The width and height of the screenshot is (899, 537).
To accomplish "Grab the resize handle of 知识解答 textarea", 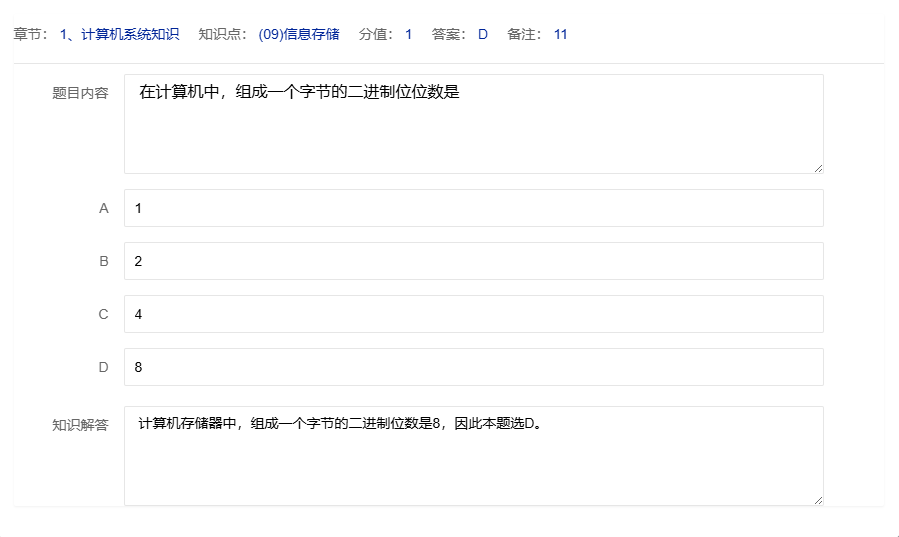I will (818, 500).
